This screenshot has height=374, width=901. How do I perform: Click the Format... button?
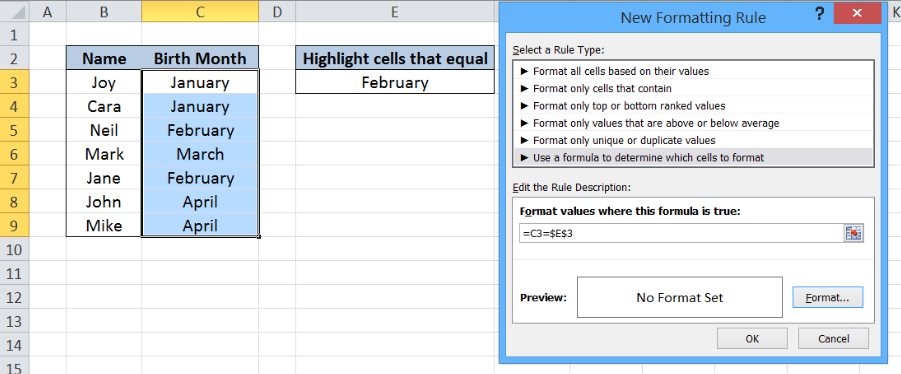coord(827,298)
